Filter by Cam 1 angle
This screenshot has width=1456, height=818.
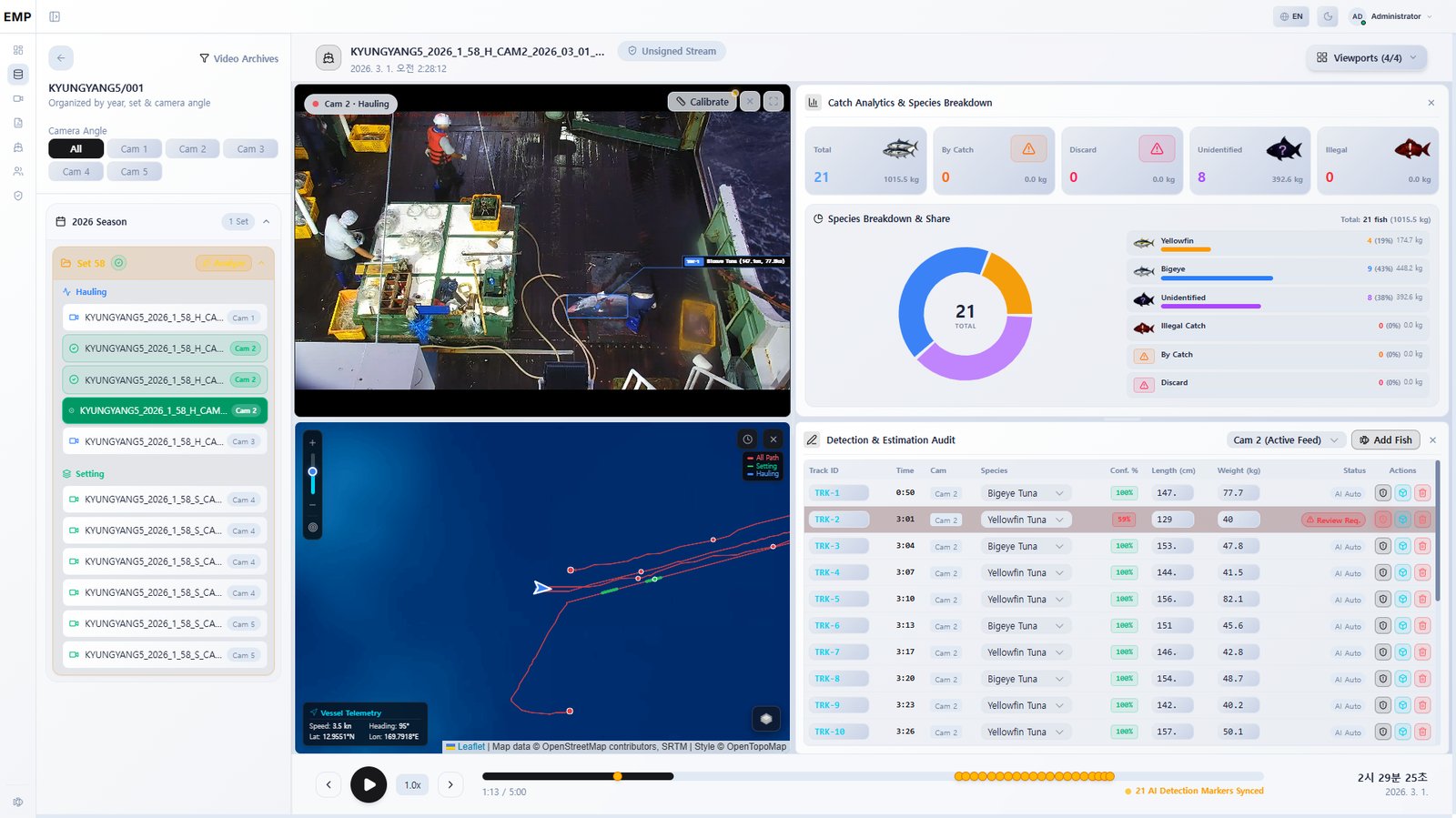(x=134, y=149)
